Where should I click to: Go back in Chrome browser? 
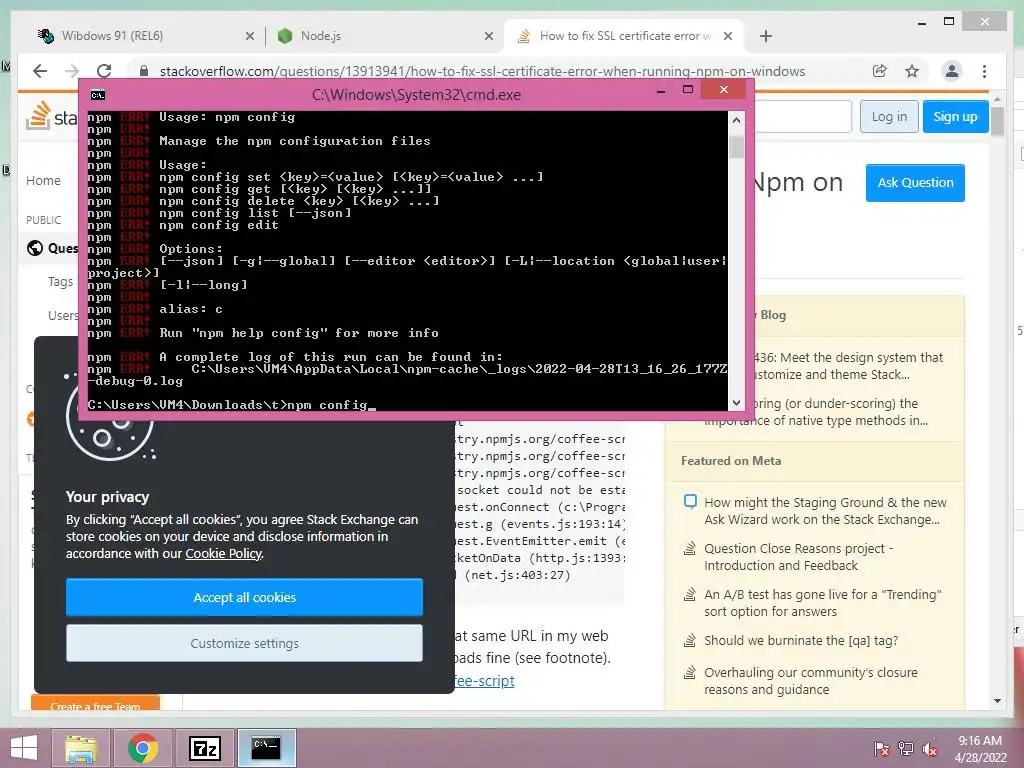40,71
